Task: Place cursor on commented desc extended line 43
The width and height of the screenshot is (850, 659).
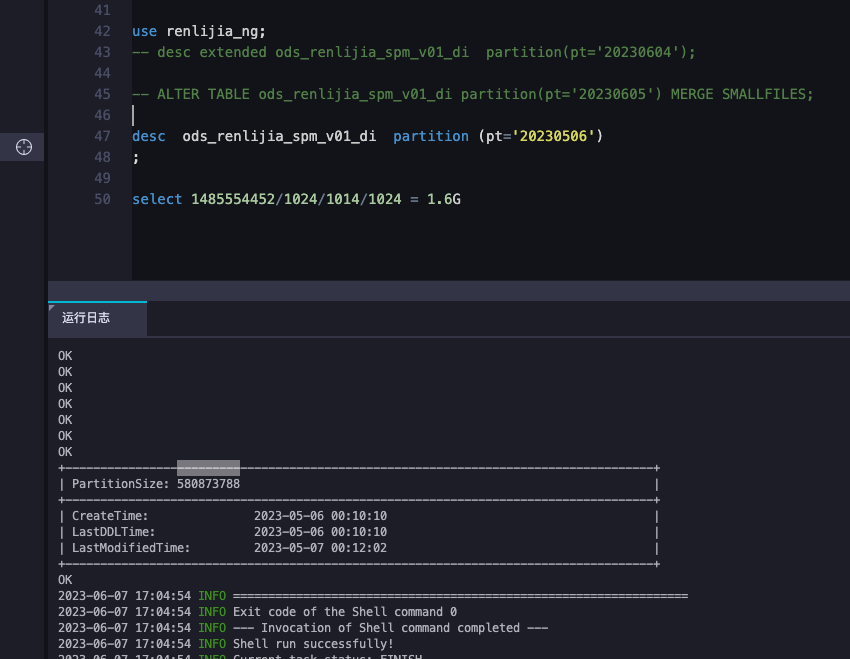Action: [414, 53]
